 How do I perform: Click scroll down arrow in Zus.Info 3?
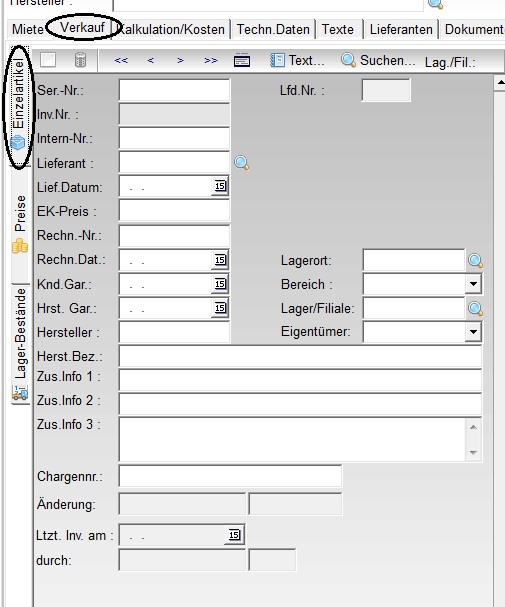coord(473,453)
